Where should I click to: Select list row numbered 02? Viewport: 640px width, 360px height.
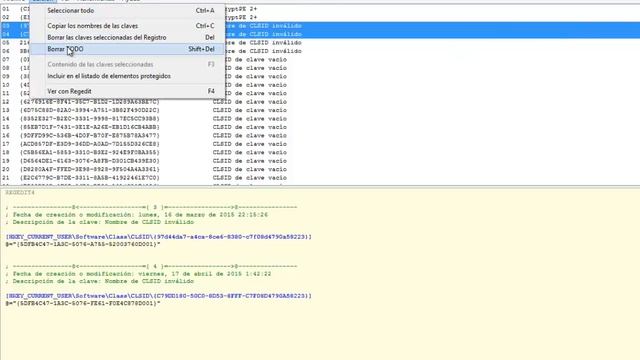320,17
